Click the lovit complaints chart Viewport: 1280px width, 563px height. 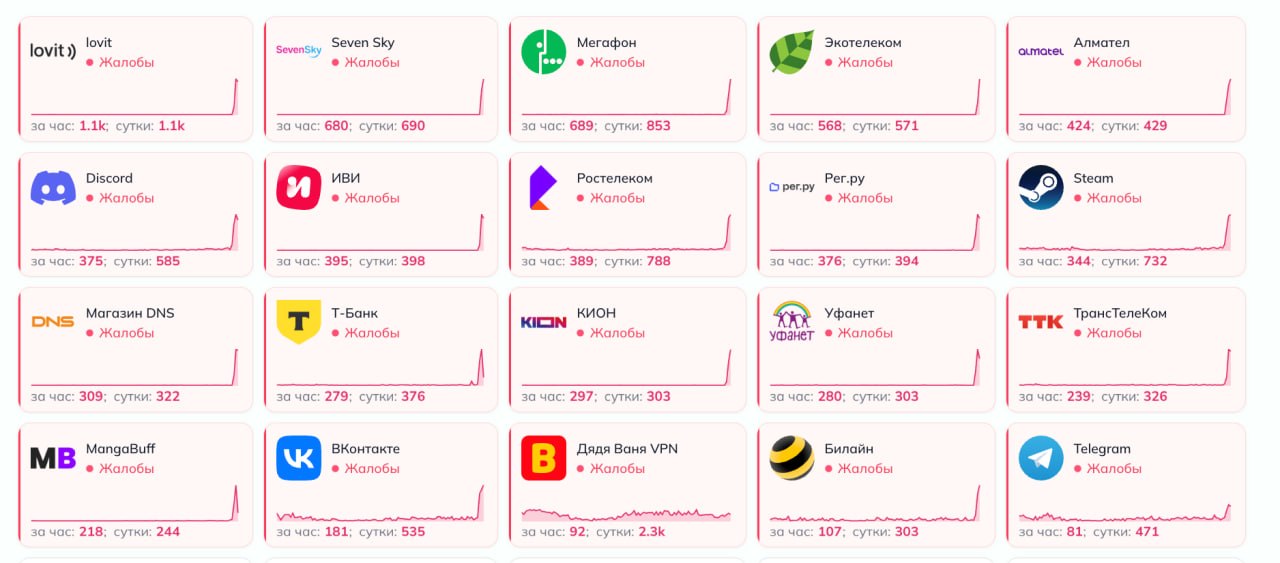click(x=135, y=96)
